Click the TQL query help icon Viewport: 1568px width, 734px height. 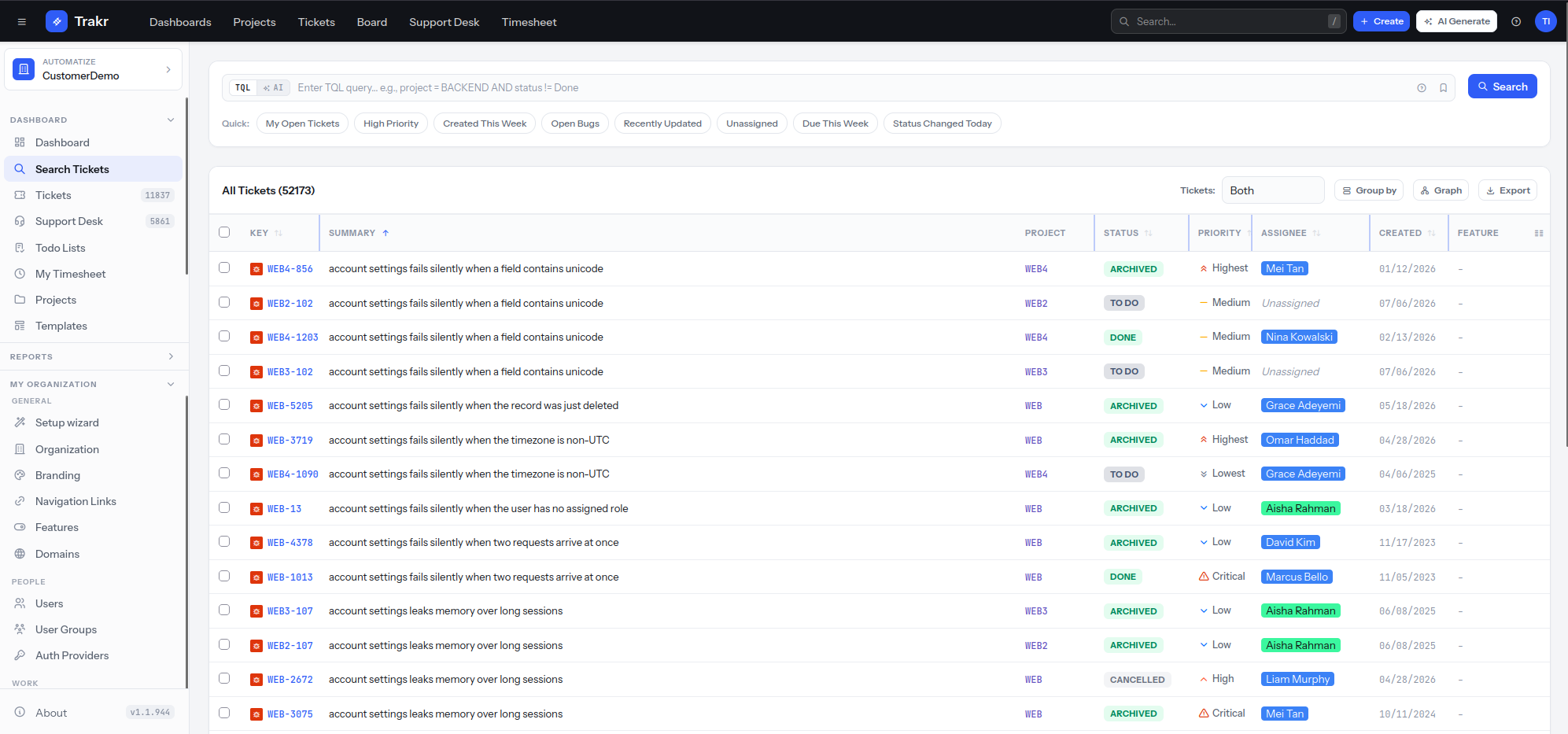1422,88
